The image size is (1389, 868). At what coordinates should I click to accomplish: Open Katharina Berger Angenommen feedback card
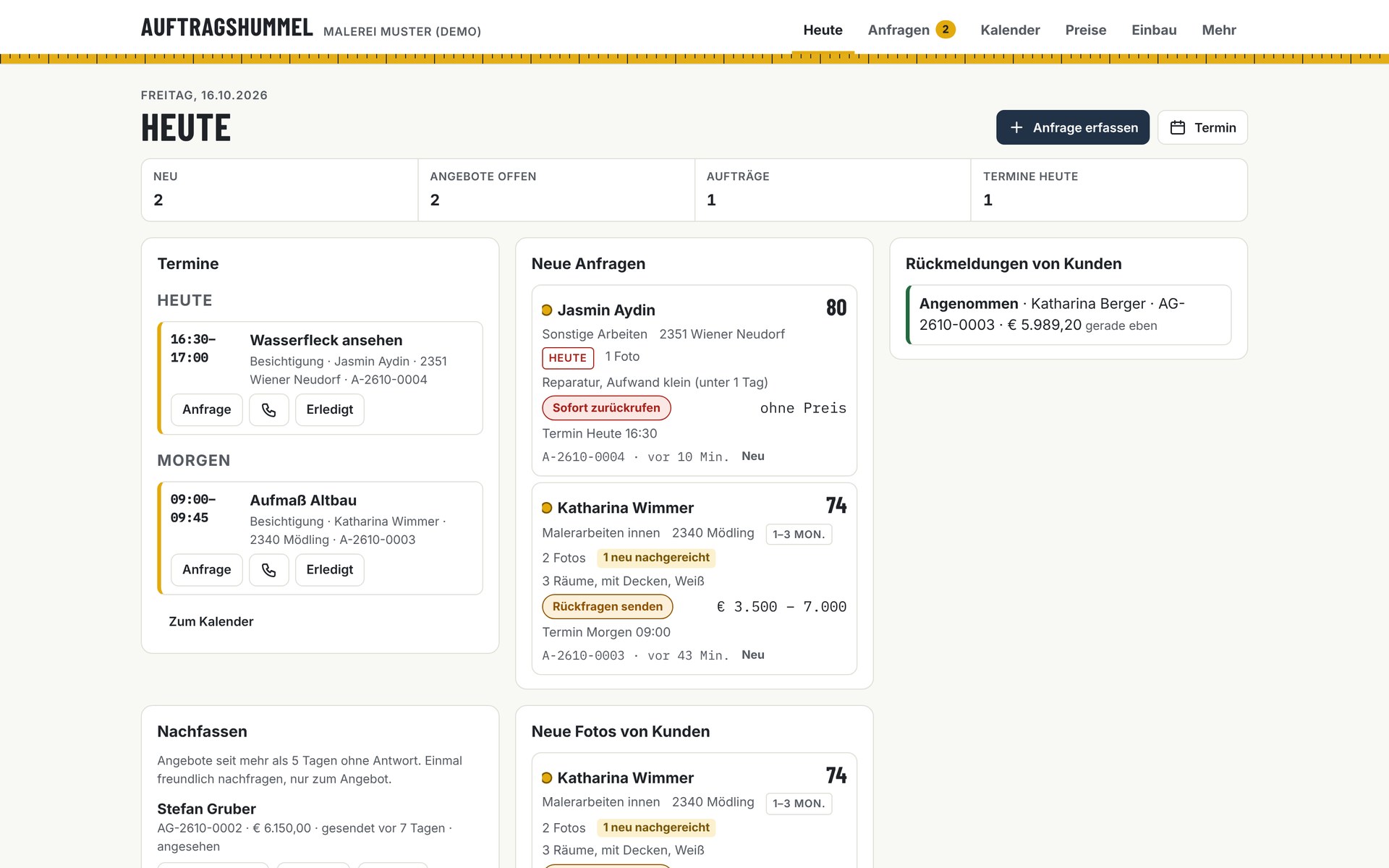pyautogui.click(x=1069, y=315)
